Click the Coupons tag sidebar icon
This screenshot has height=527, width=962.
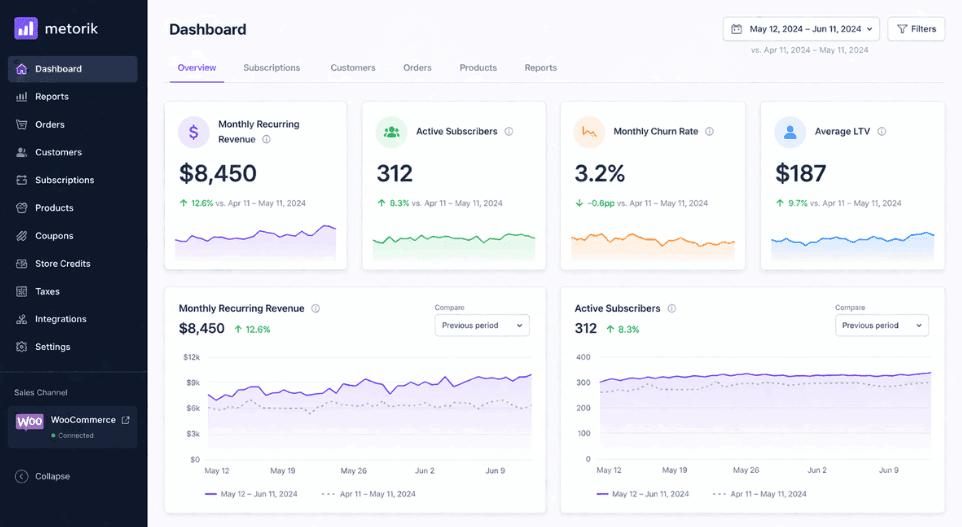click(21, 236)
